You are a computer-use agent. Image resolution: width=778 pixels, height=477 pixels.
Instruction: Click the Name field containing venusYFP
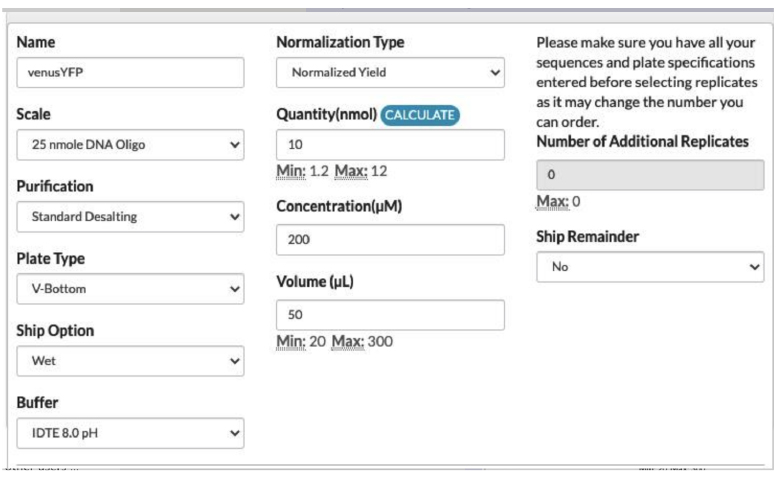[x=131, y=73]
